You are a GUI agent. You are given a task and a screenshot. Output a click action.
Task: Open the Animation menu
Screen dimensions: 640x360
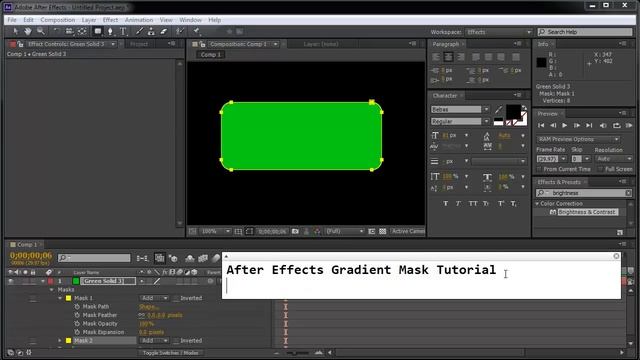tap(139, 20)
